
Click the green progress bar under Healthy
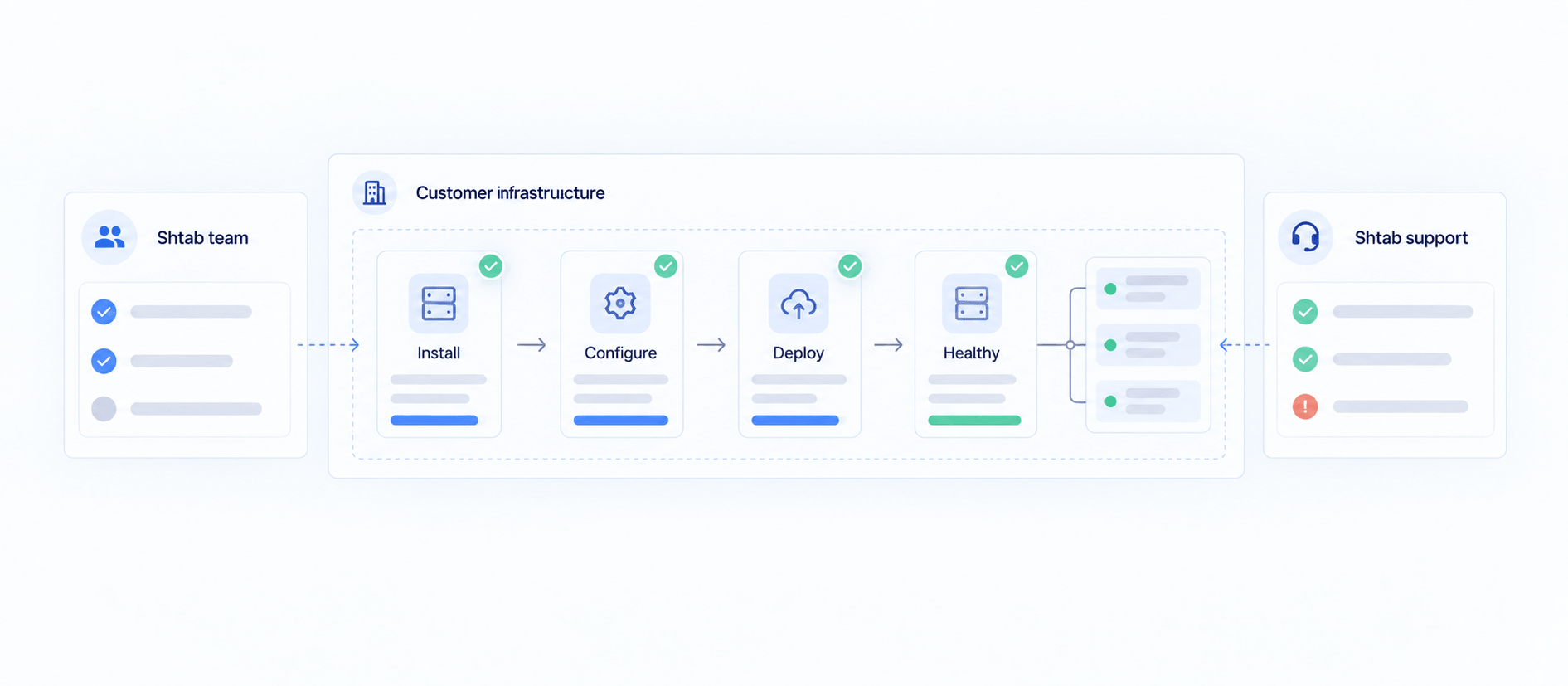coord(974,421)
